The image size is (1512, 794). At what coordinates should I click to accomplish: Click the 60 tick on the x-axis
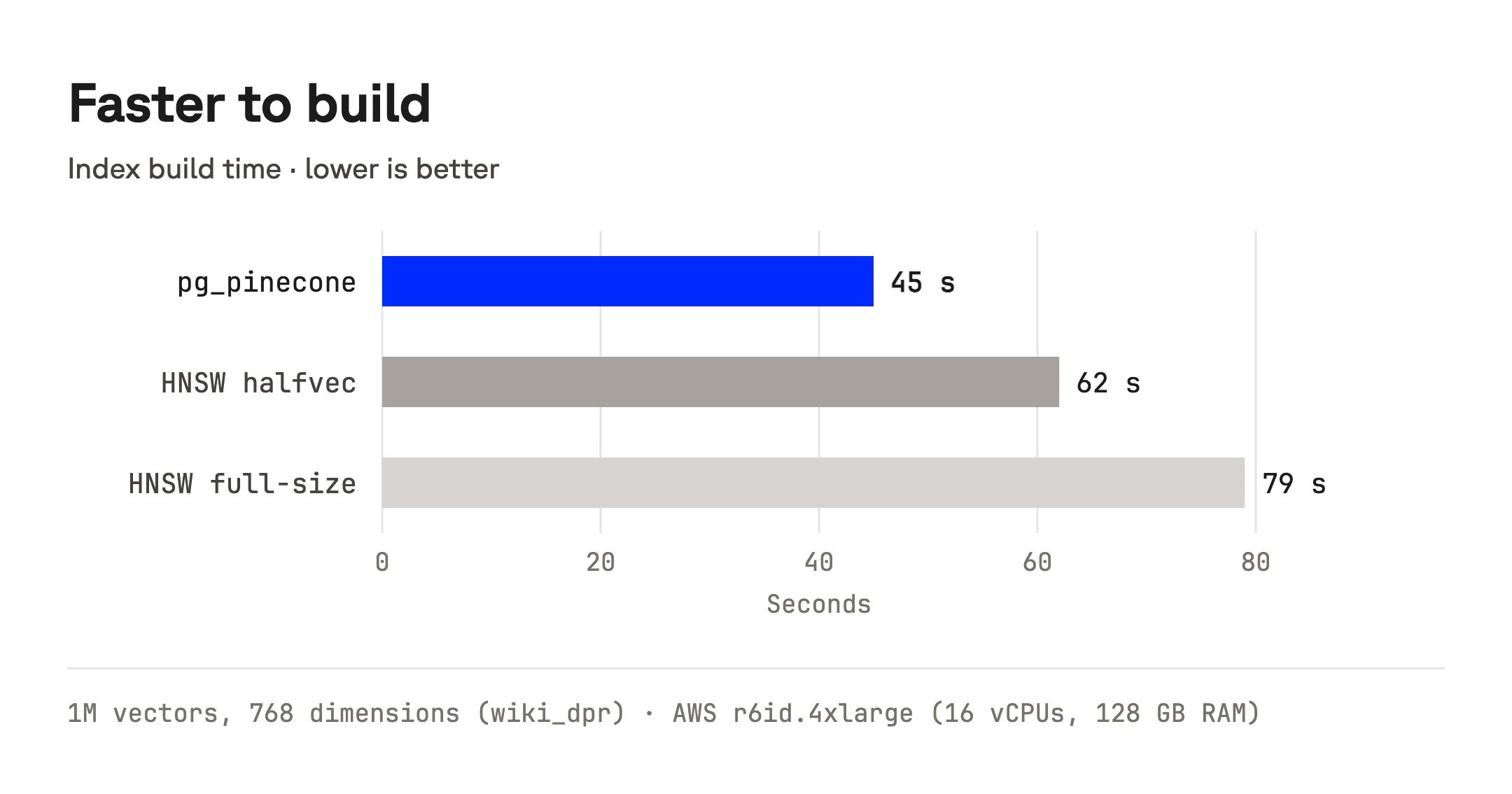1037,562
